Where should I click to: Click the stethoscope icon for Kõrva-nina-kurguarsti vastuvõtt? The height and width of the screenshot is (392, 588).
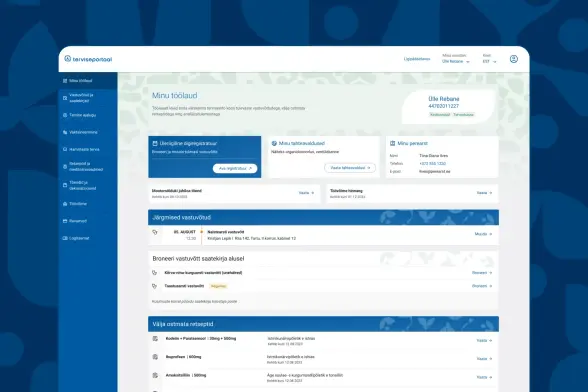tap(154, 273)
